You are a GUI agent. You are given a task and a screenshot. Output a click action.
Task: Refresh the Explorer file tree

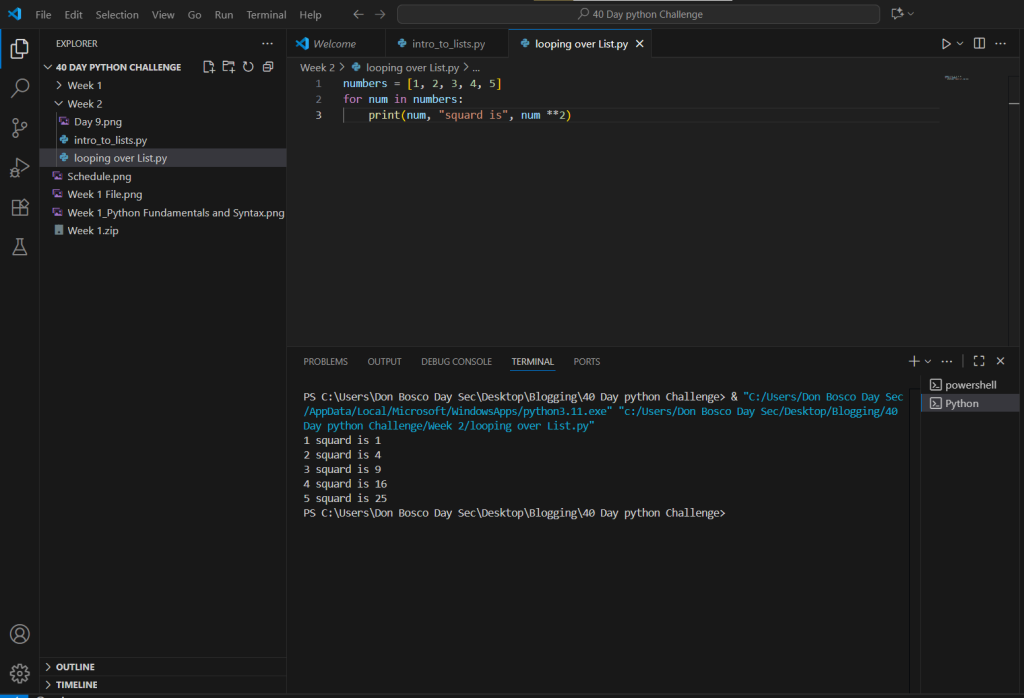pyautogui.click(x=248, y=67)
